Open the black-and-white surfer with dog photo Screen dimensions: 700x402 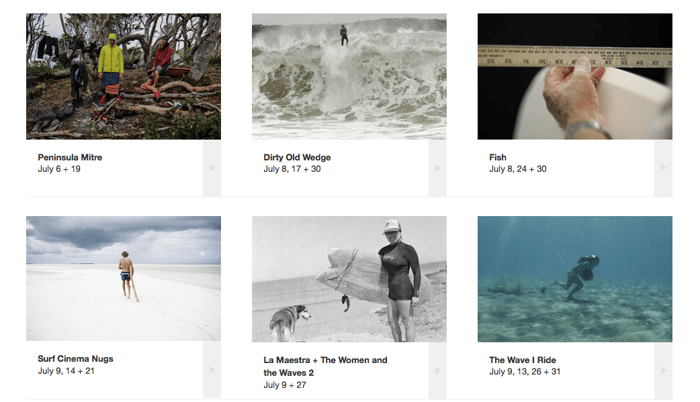click(349, 279)
